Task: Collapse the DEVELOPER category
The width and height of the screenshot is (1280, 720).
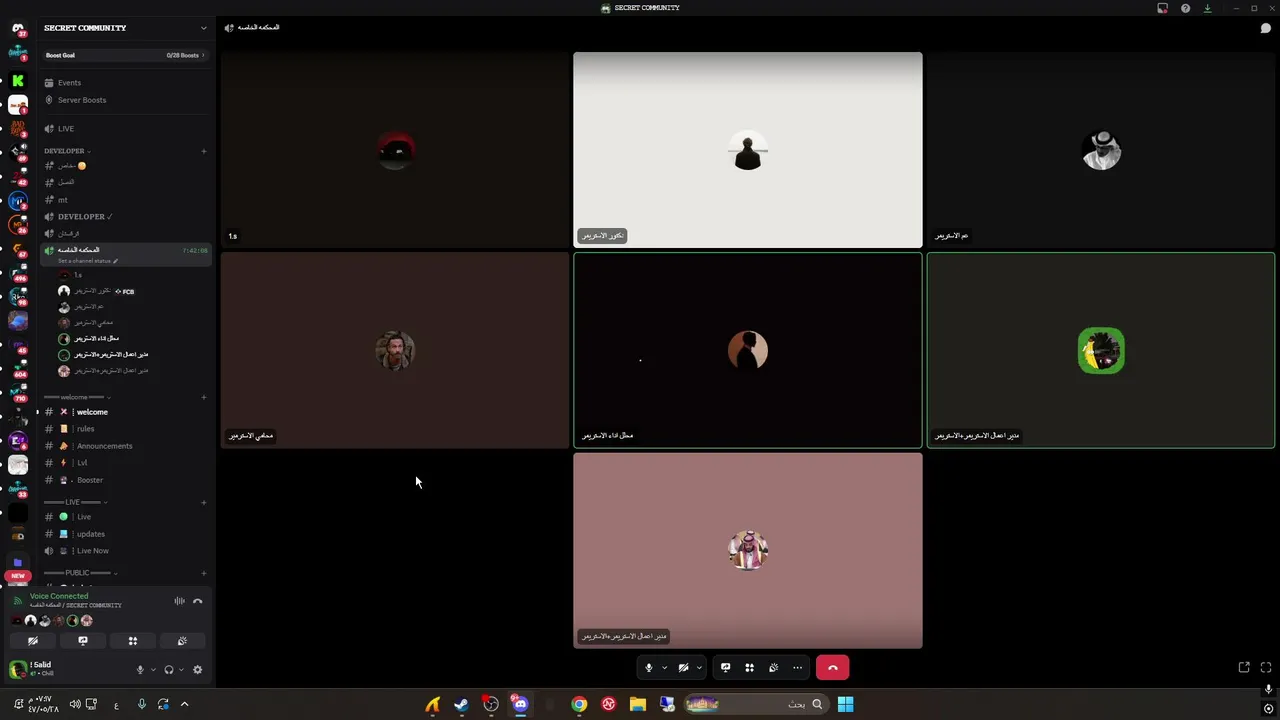Action: click(66, 151)
